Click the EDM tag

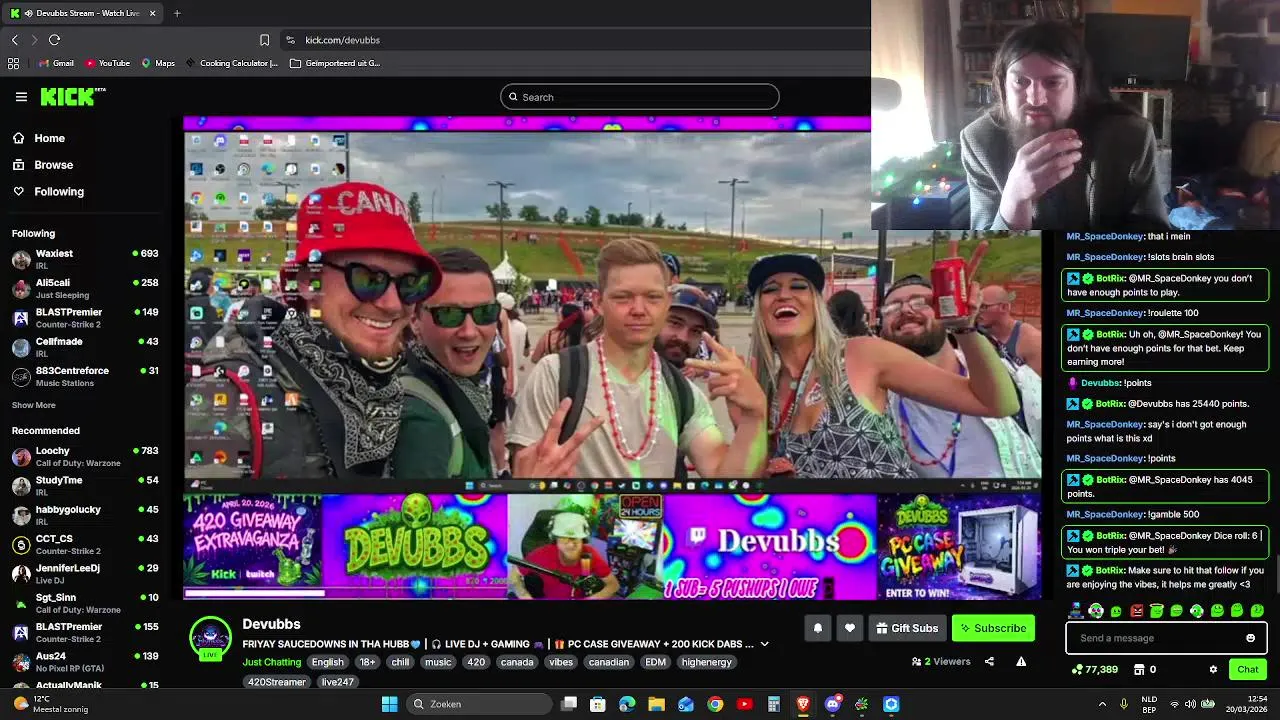[x=656, y=662]
